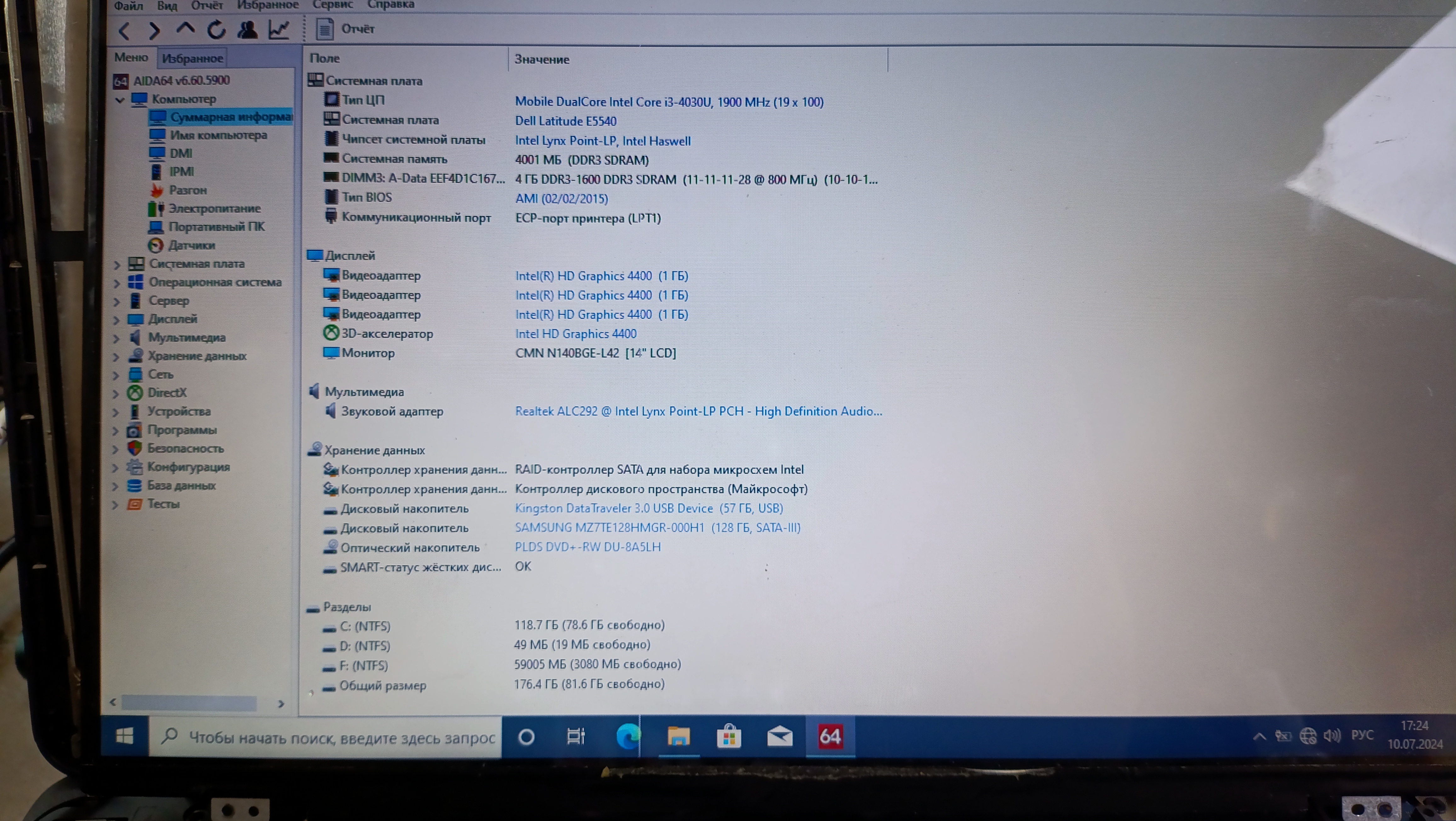The width and height of the screenshot is (1456, 821).
Task: Open the Отчёт menu in menu bar
Action: (207, 6)
